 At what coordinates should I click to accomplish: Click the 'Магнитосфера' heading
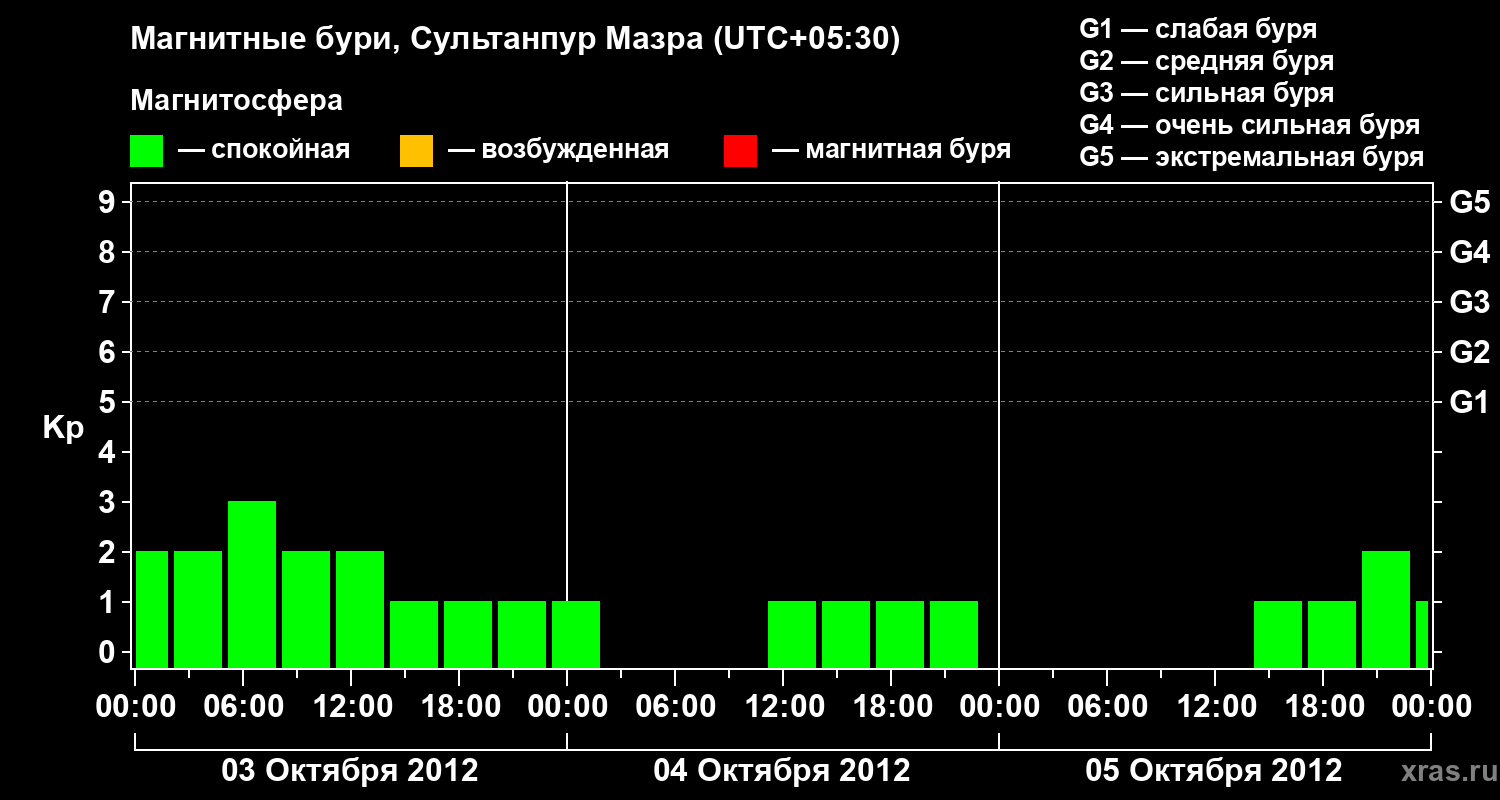click(237, 101)
